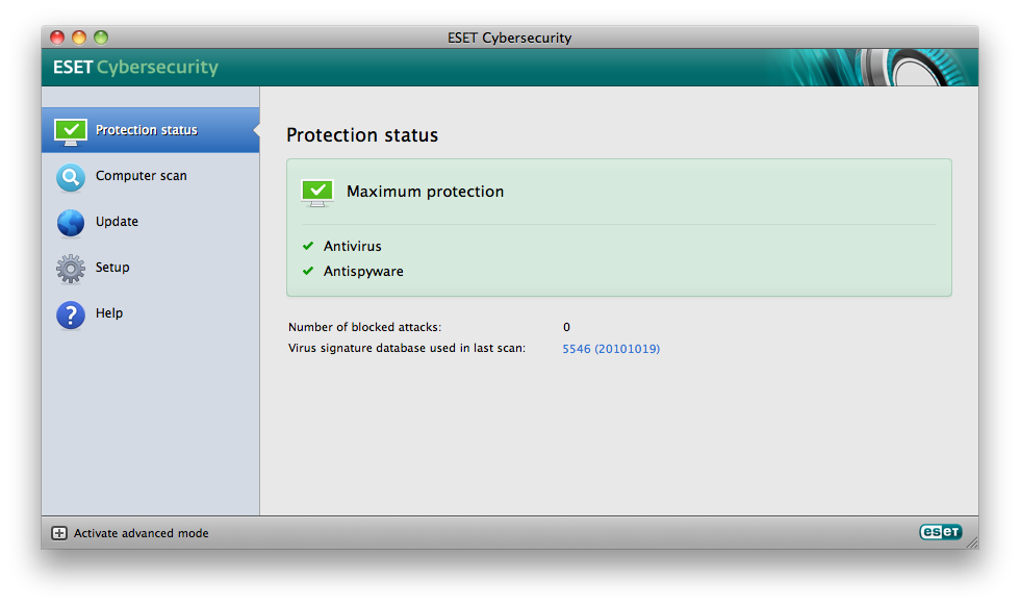
Task: Go to the Setup section
Action: [x=113, y=268]
